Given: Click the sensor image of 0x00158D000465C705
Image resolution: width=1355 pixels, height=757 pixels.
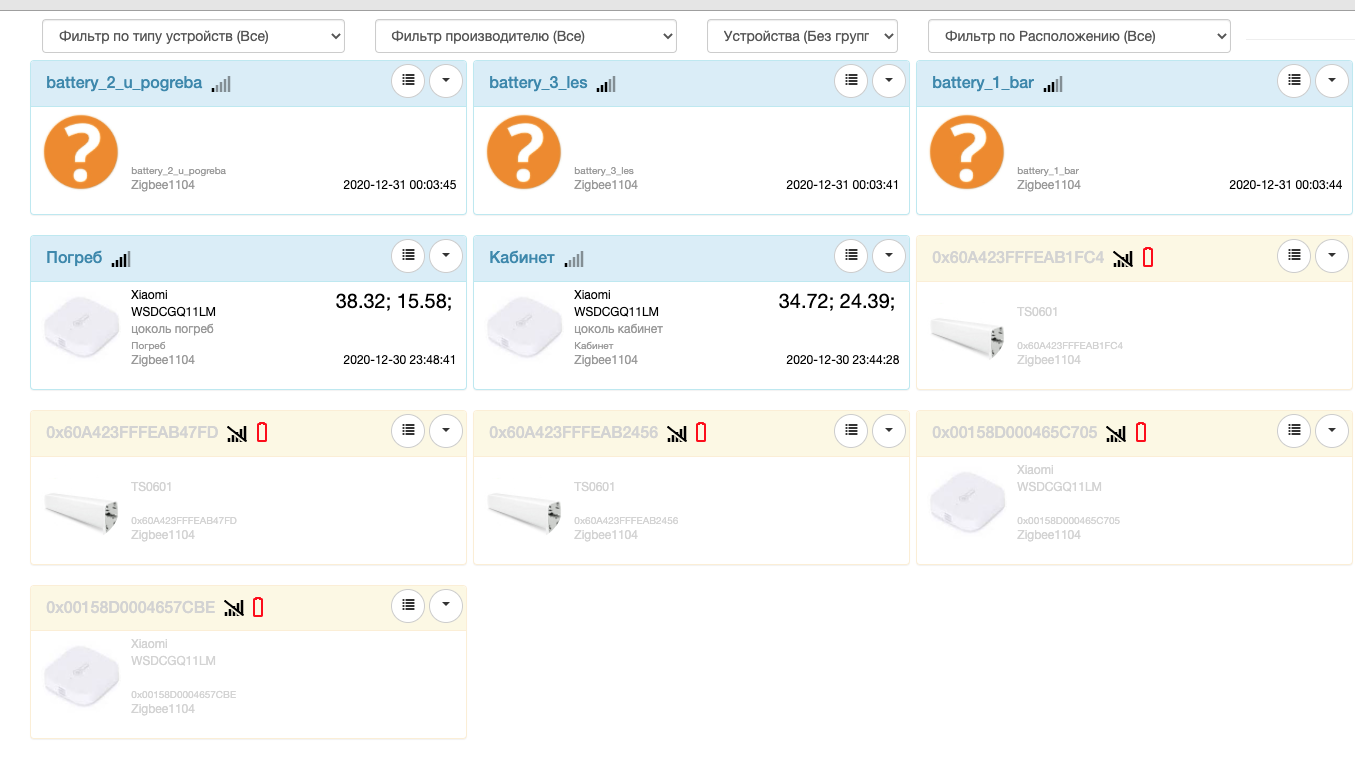Looking at the screenshot, I should 967,502.
